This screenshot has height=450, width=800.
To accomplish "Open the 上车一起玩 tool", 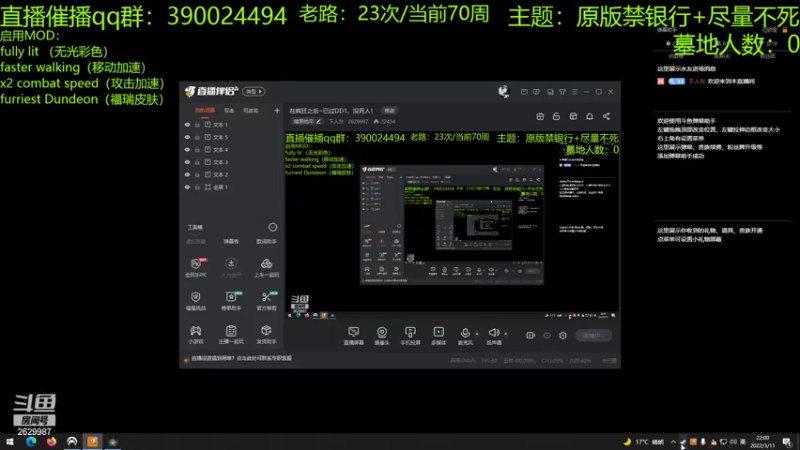I will tap(266, 267).
